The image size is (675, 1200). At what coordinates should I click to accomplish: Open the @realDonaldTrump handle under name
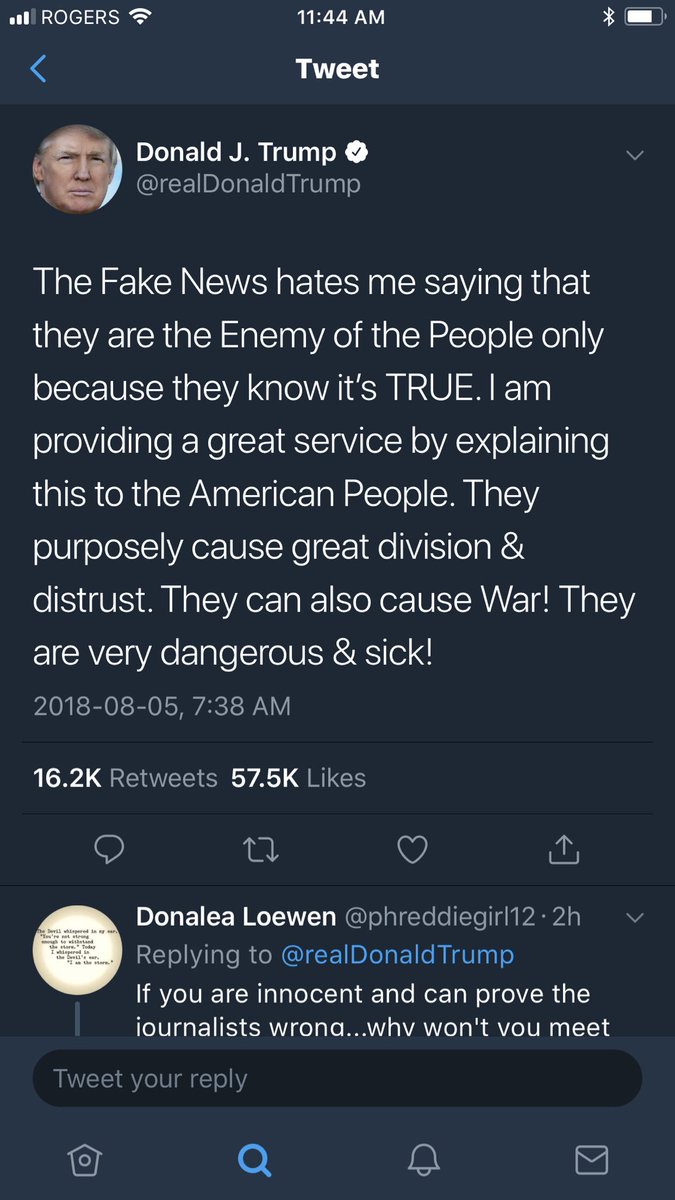click(248, 184)
